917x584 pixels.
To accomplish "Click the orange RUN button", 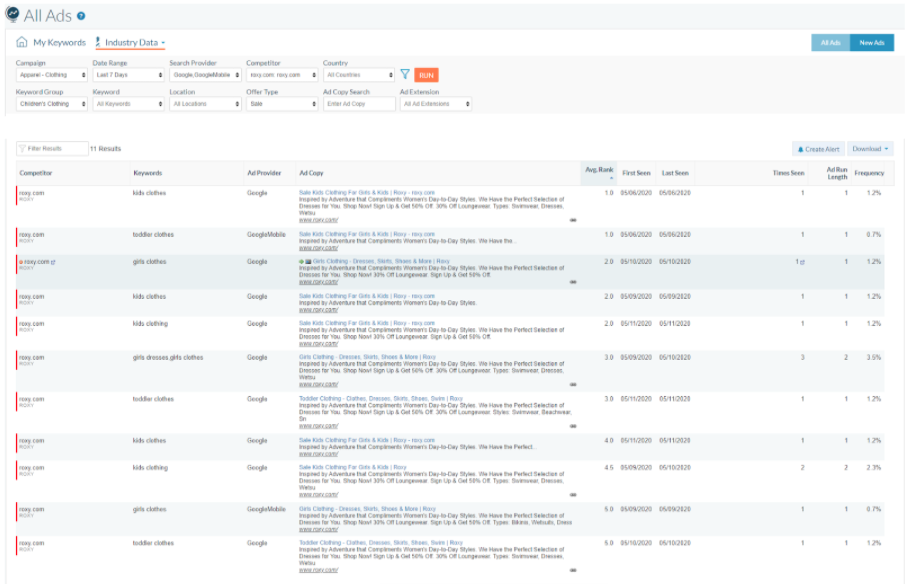I will 426,75.
